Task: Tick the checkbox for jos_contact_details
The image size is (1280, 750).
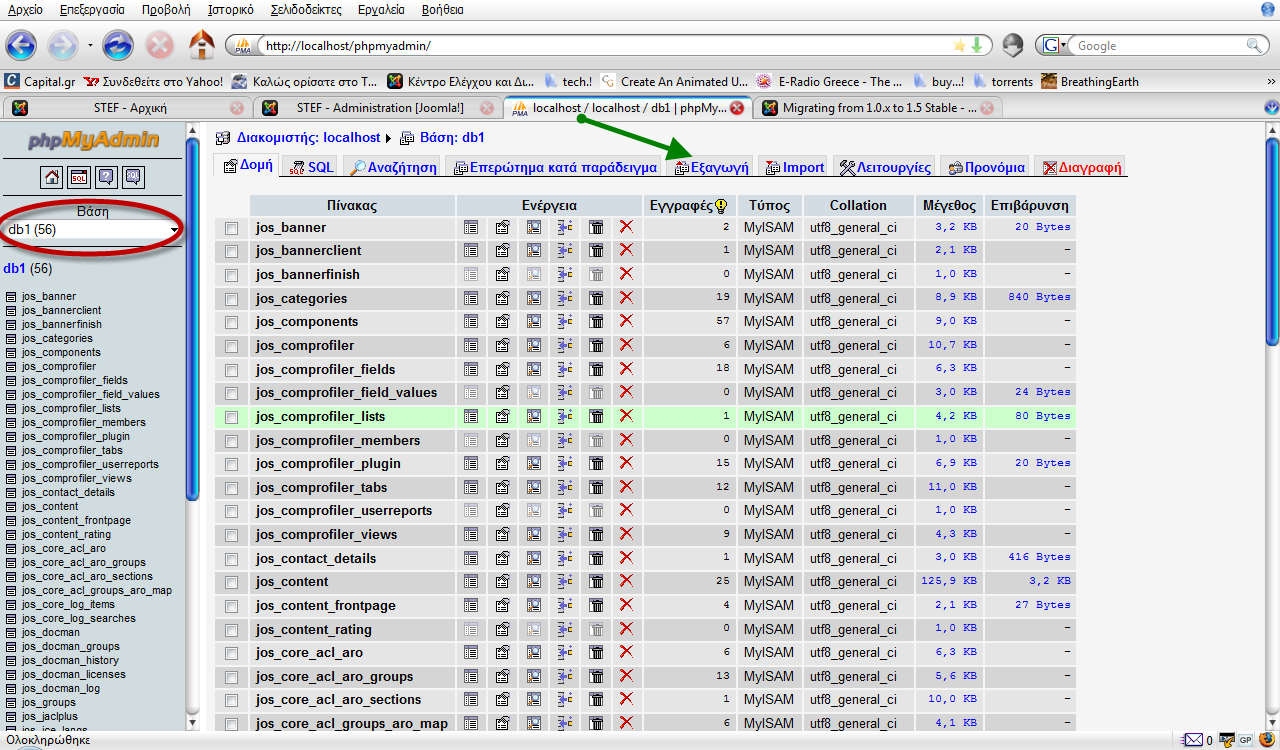Action: 232,559
